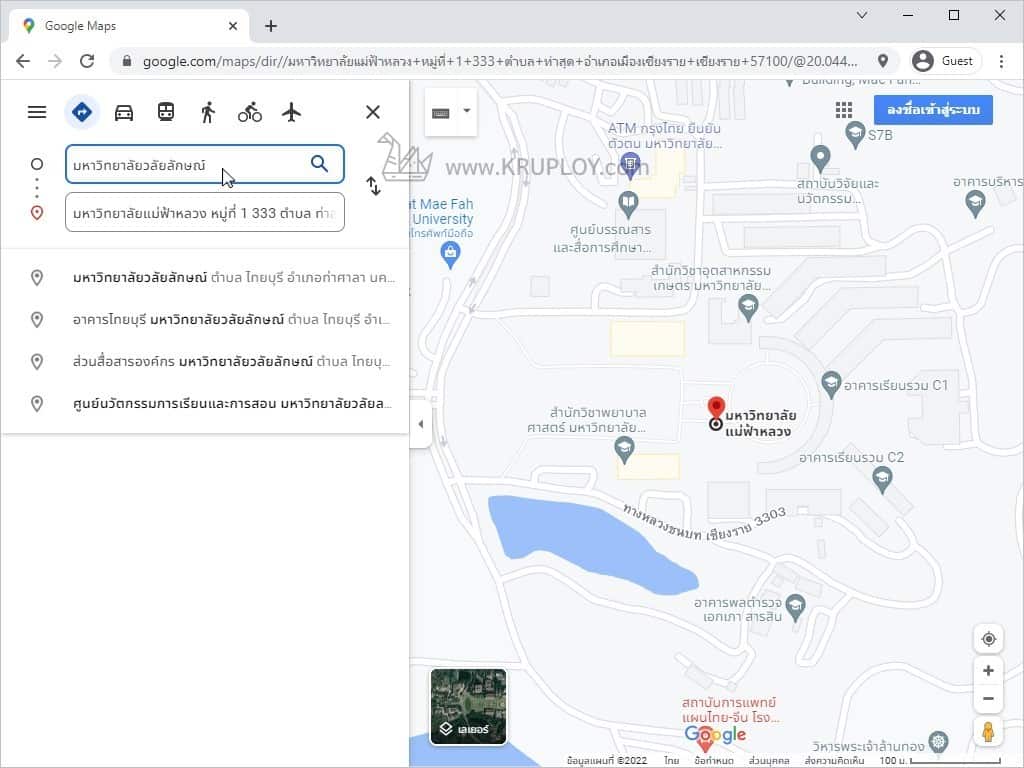Click the destination field มหาวิทยาลัยแม่ฟ้าหลวง

(x=204, y=212)
